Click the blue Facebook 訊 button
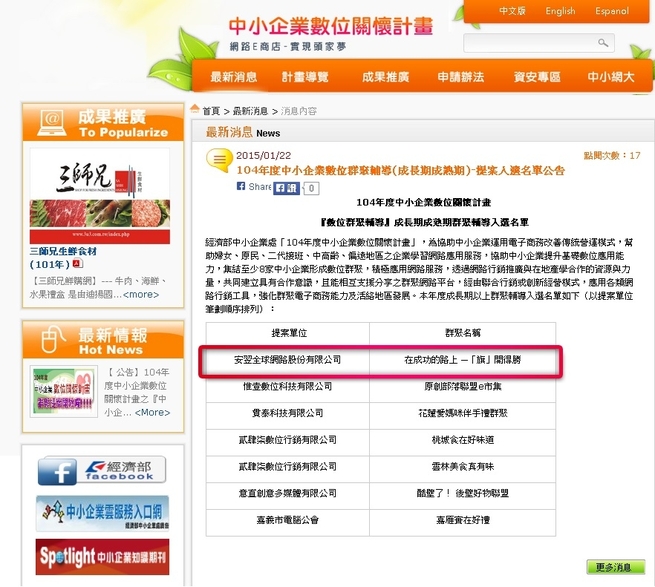Screen dimensions: 655x587 pyautogui.click(x=285, y=188)
